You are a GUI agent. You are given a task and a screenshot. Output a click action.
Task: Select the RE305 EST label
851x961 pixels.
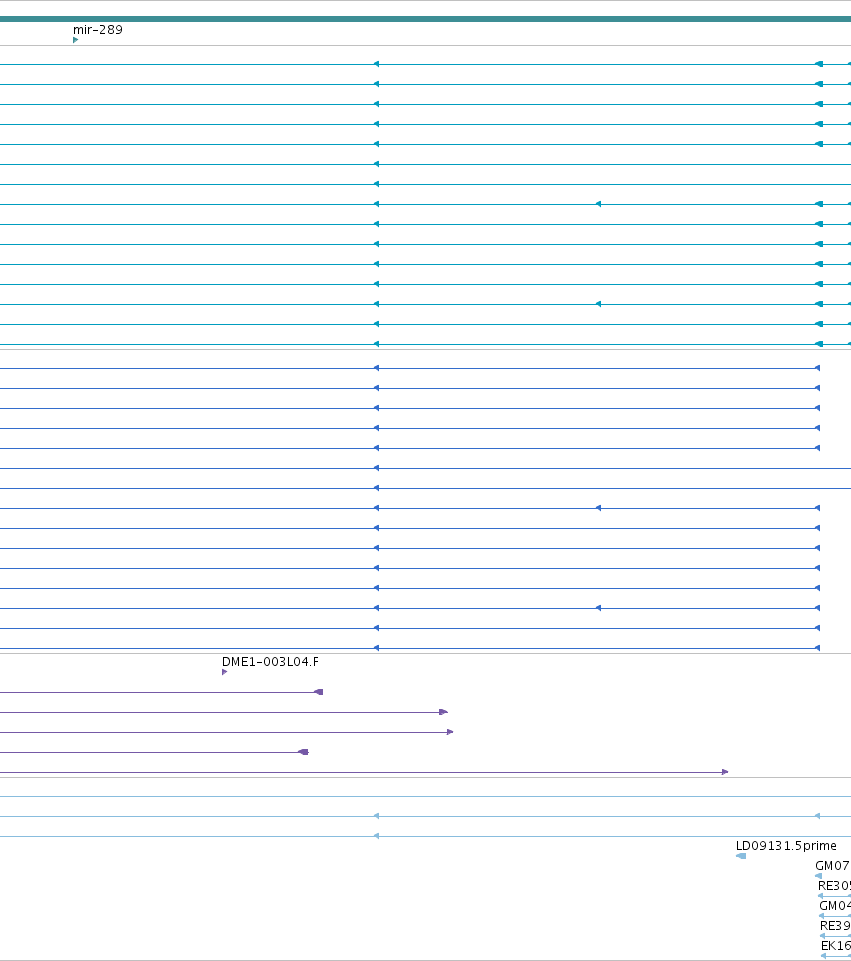click(x=834, y=886)
